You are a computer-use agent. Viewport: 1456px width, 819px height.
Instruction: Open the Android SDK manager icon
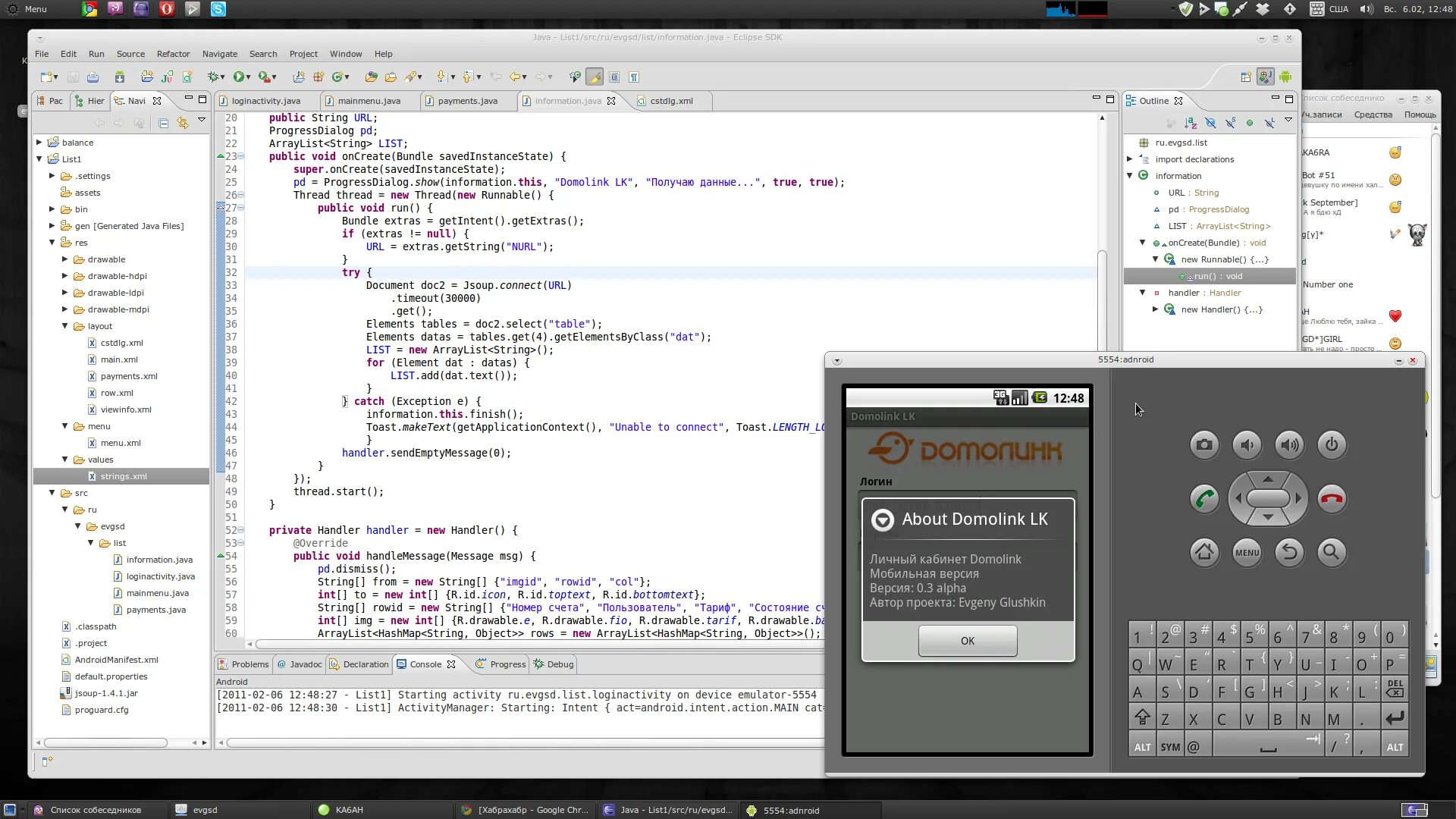click(x=120, y=77)
